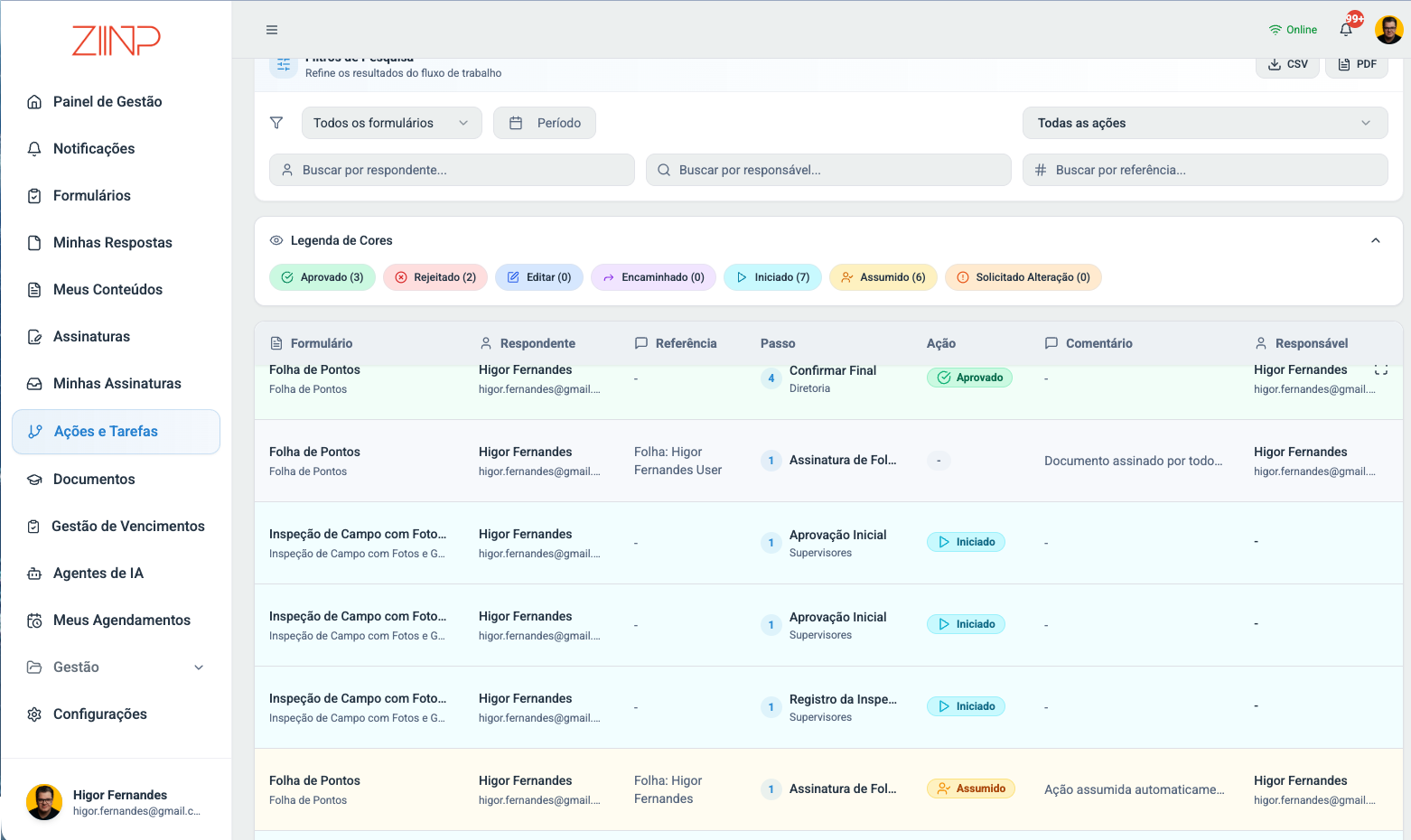This screenshot has width=1411, height=840.
Task: Focus the Buscar por responsável field
Action: click(828, 170)
